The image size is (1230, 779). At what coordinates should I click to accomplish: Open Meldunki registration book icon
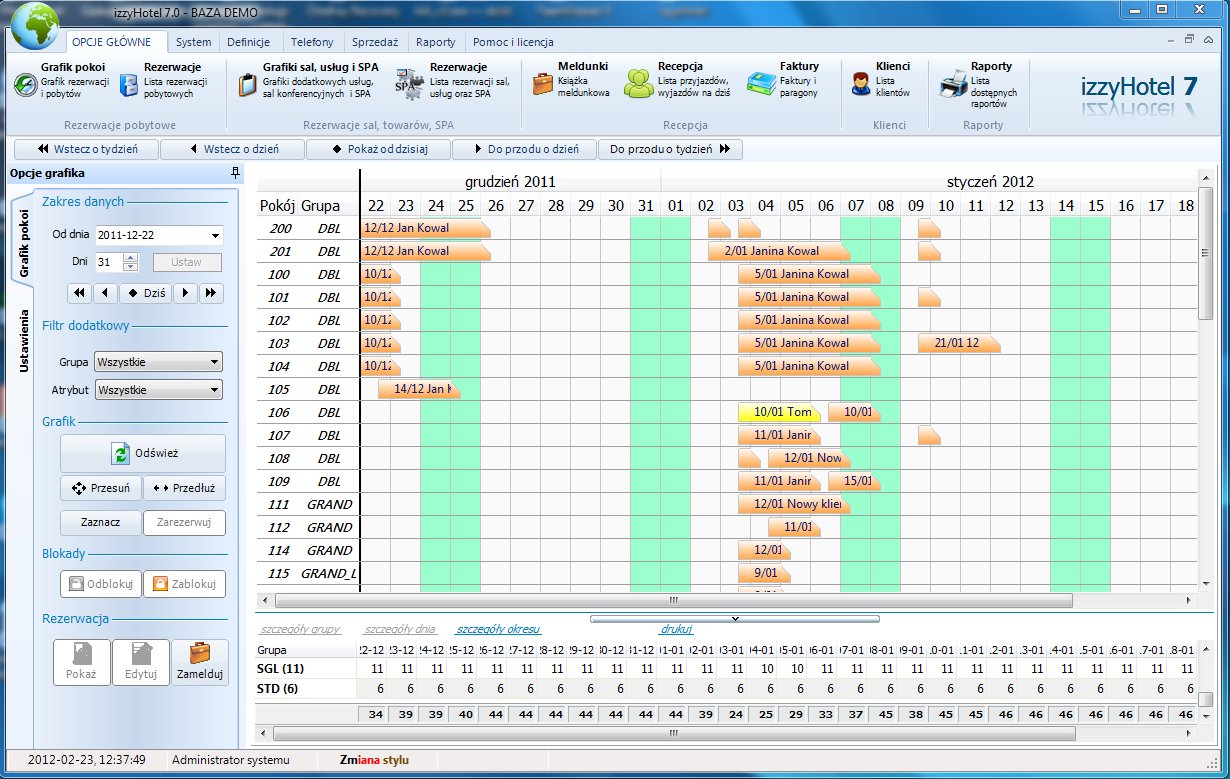pos(542,84)
